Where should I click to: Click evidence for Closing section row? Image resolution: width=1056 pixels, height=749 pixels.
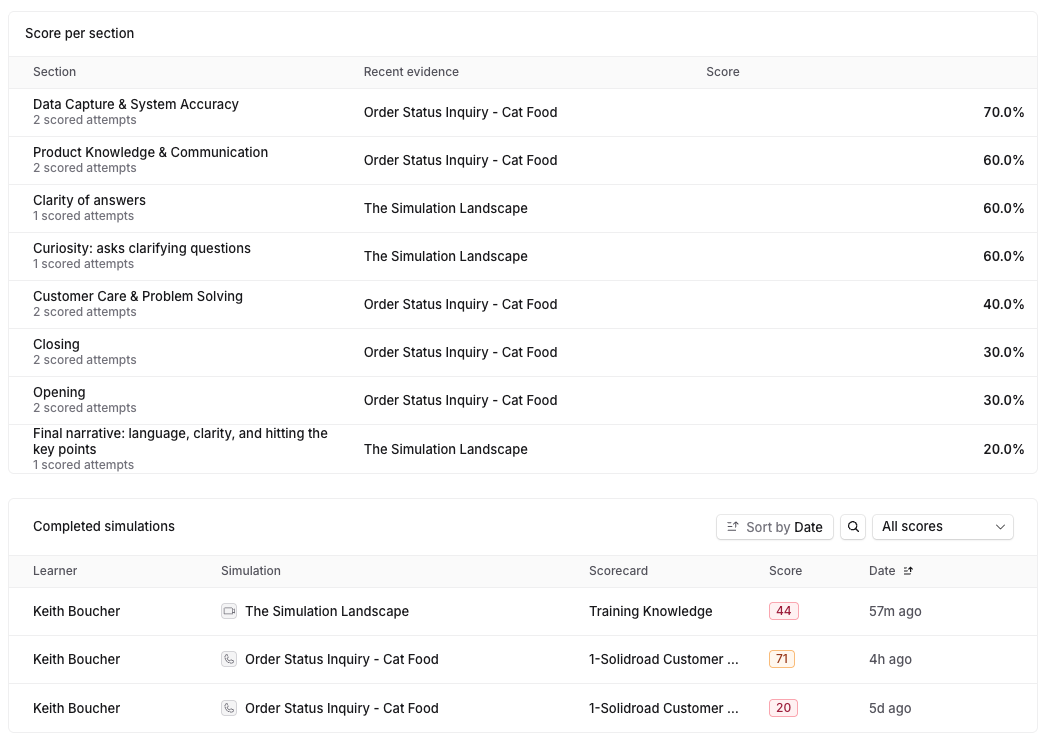pos(461,352)
